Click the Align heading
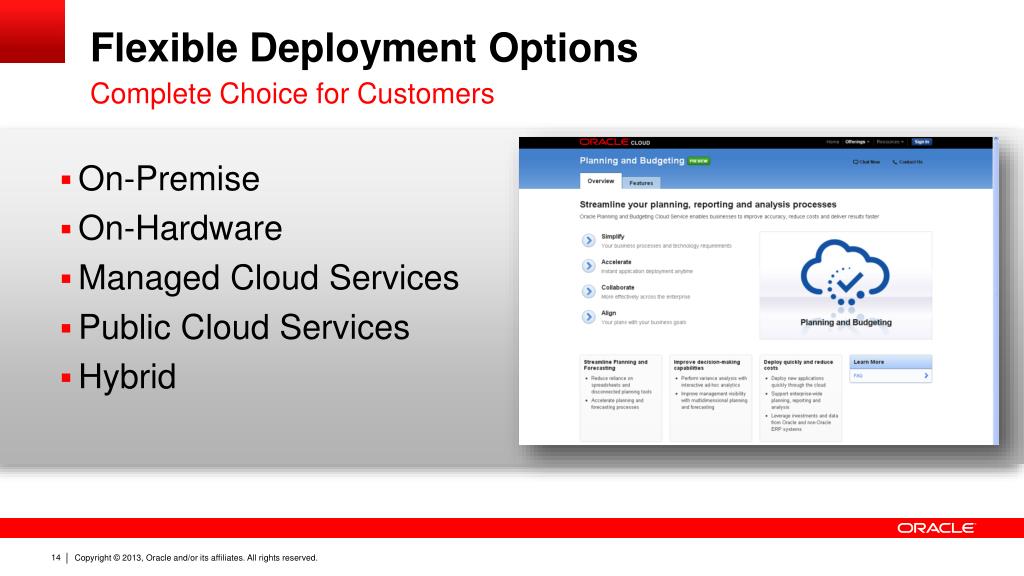This screenshot has width=1024, height=576. [x=608, y=313]
